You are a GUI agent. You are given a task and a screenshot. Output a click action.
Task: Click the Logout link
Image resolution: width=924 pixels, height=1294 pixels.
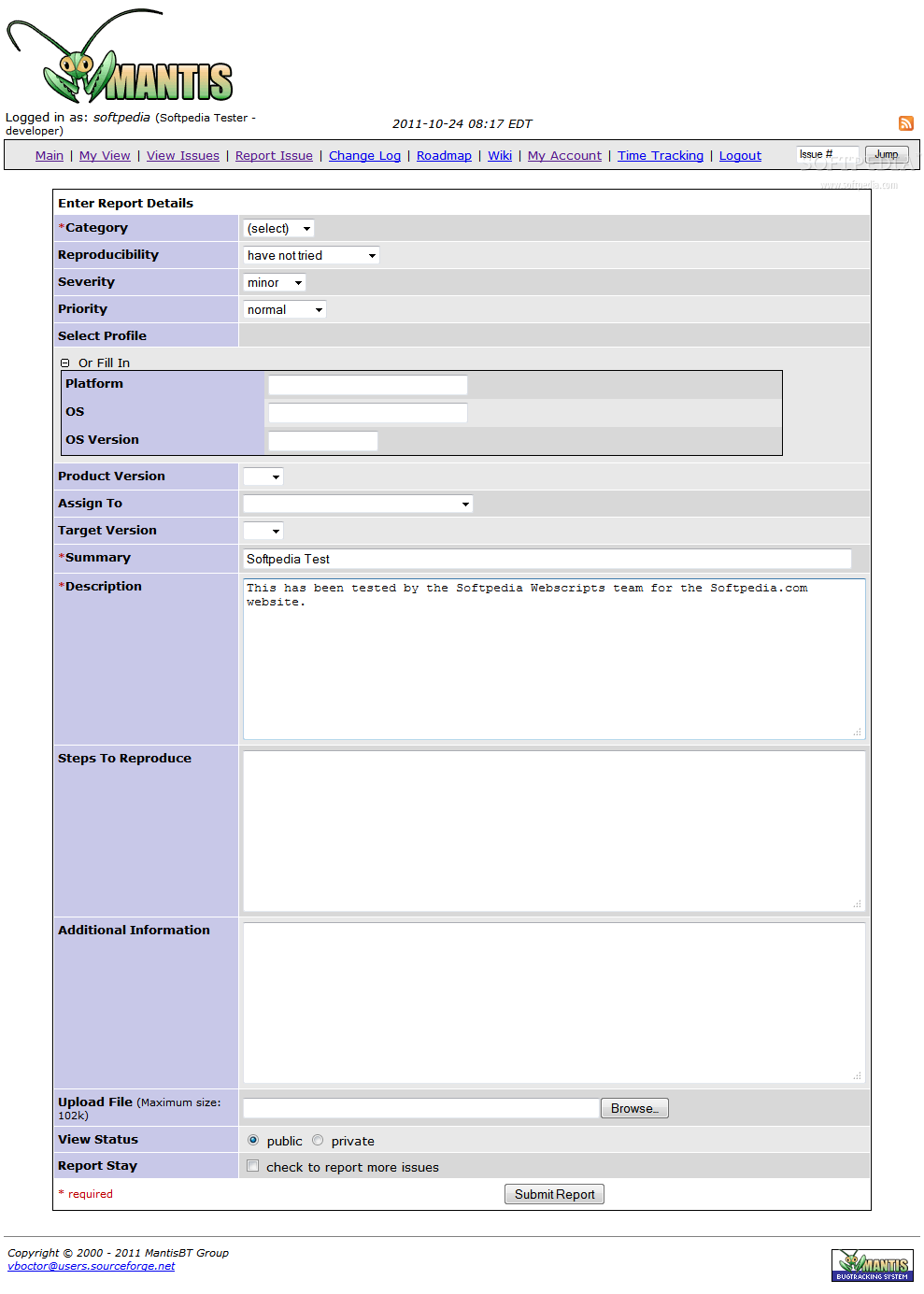[x=740, y=156]
